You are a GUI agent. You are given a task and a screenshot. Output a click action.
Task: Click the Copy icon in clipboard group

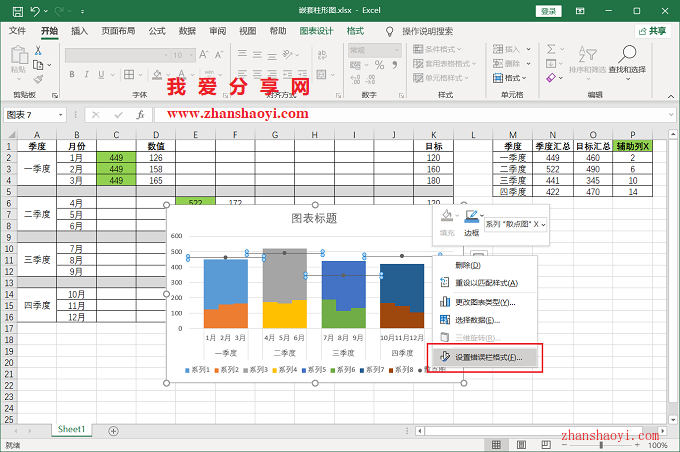pos(38,65)
